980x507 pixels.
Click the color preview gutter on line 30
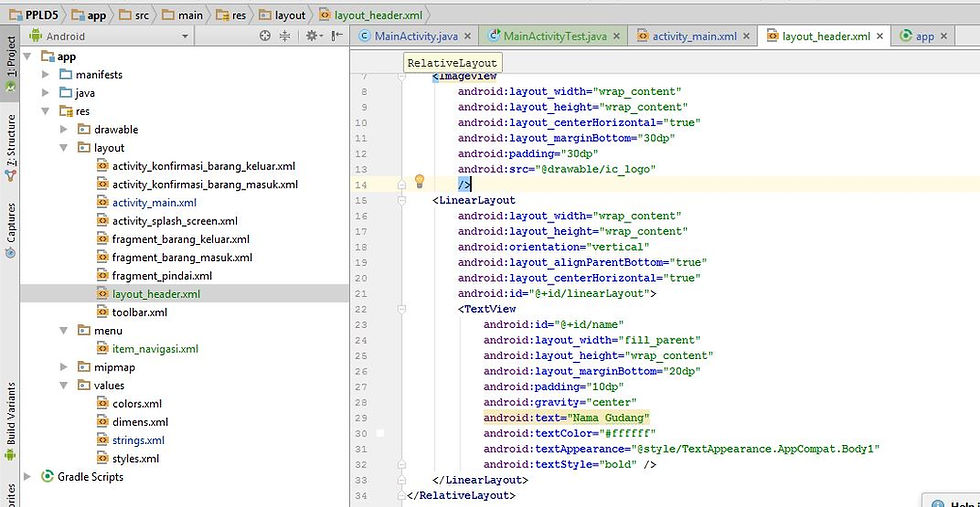380,433
